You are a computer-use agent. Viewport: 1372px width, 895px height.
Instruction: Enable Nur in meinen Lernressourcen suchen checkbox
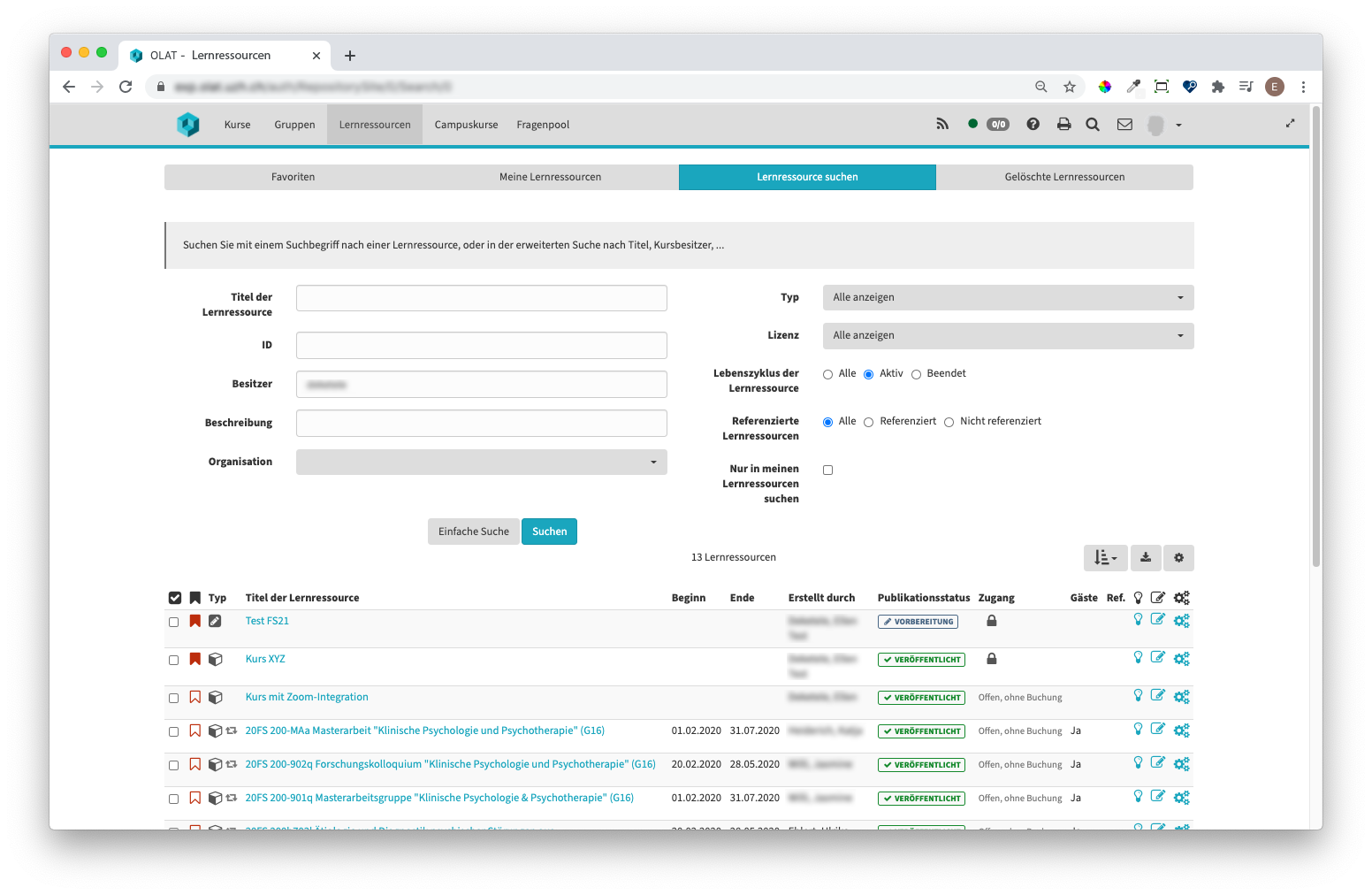[x=828, y=470]
